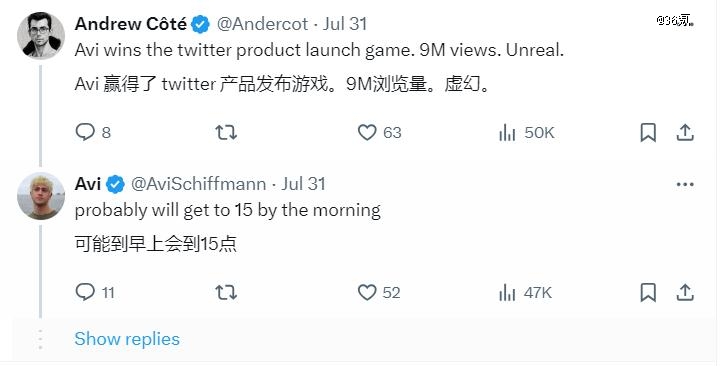
Task: Expand the thread with Show replies
Action: coord(127,339)
